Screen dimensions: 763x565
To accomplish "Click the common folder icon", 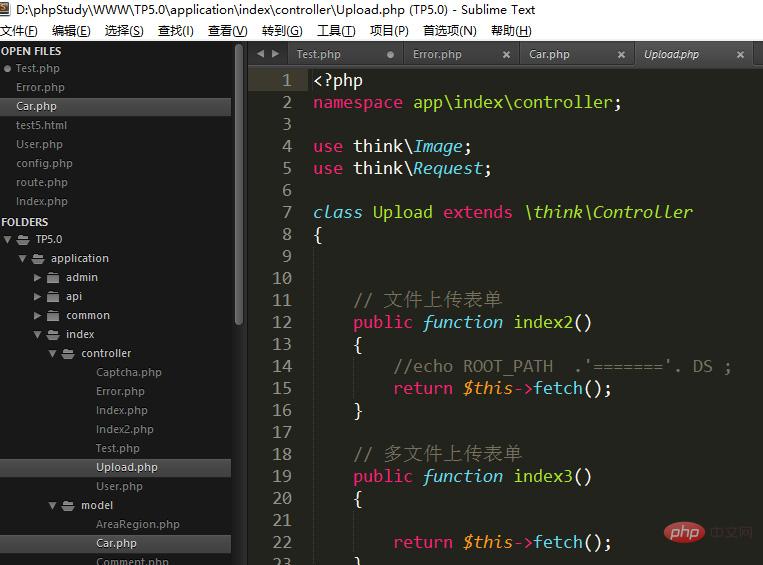I will pyautogui.click(x=53, y=316).
